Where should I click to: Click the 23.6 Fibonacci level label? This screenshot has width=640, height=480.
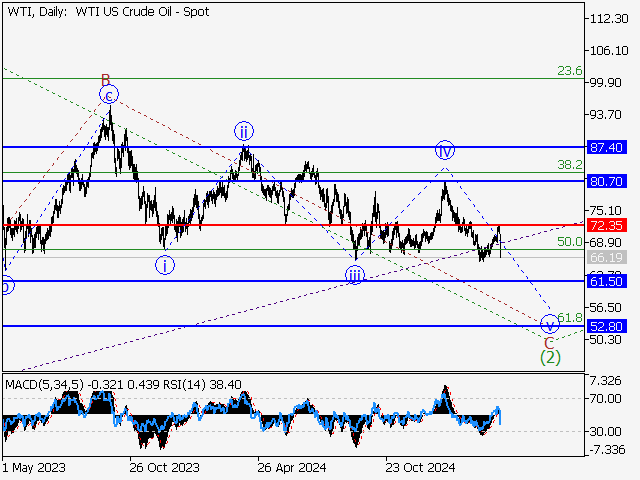pyautogui.click(x=569, y=70)
